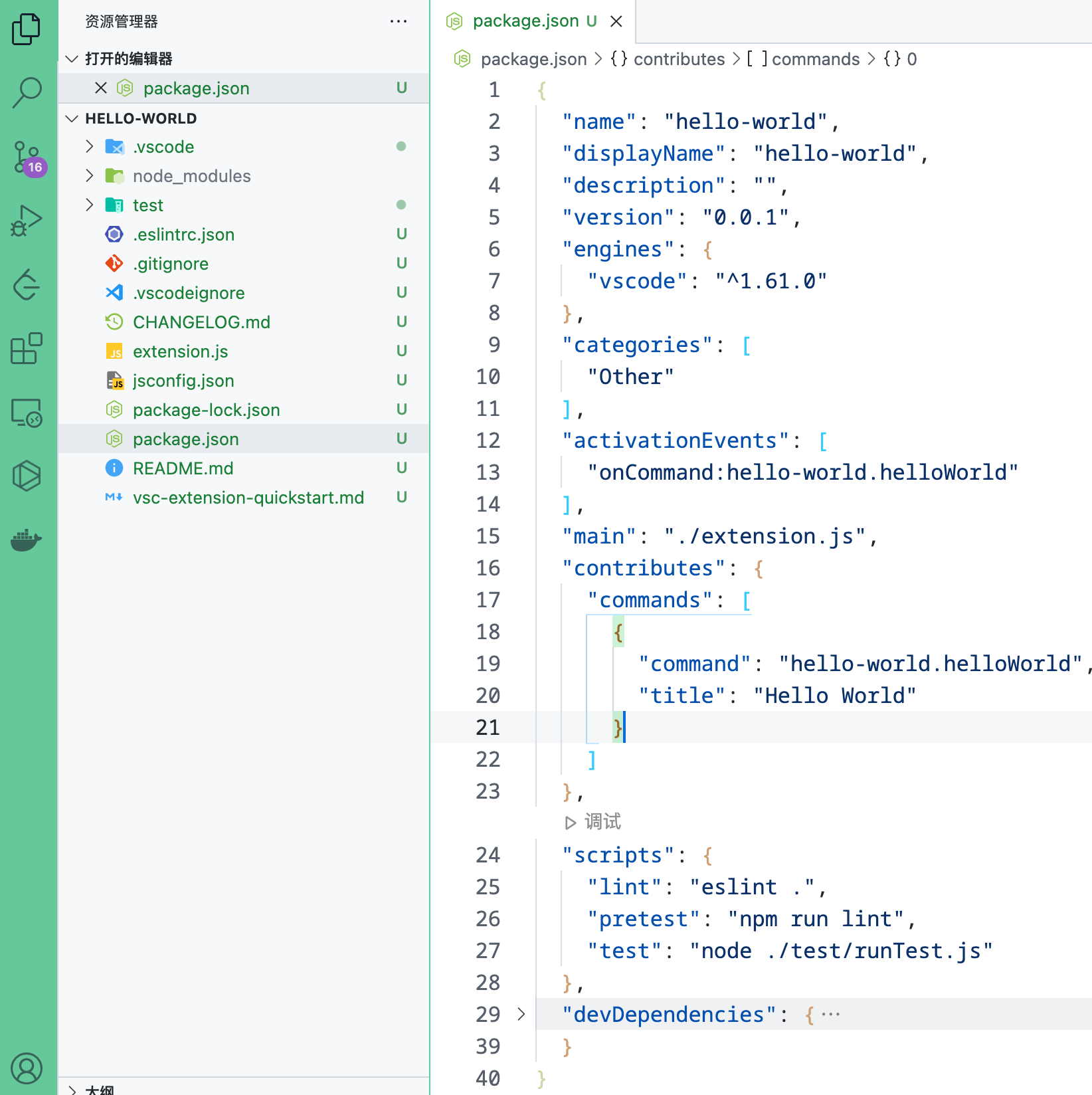Close the package.json editor tab
The height and width of the screenshot is (1095, 1092).
pos(616,21)
